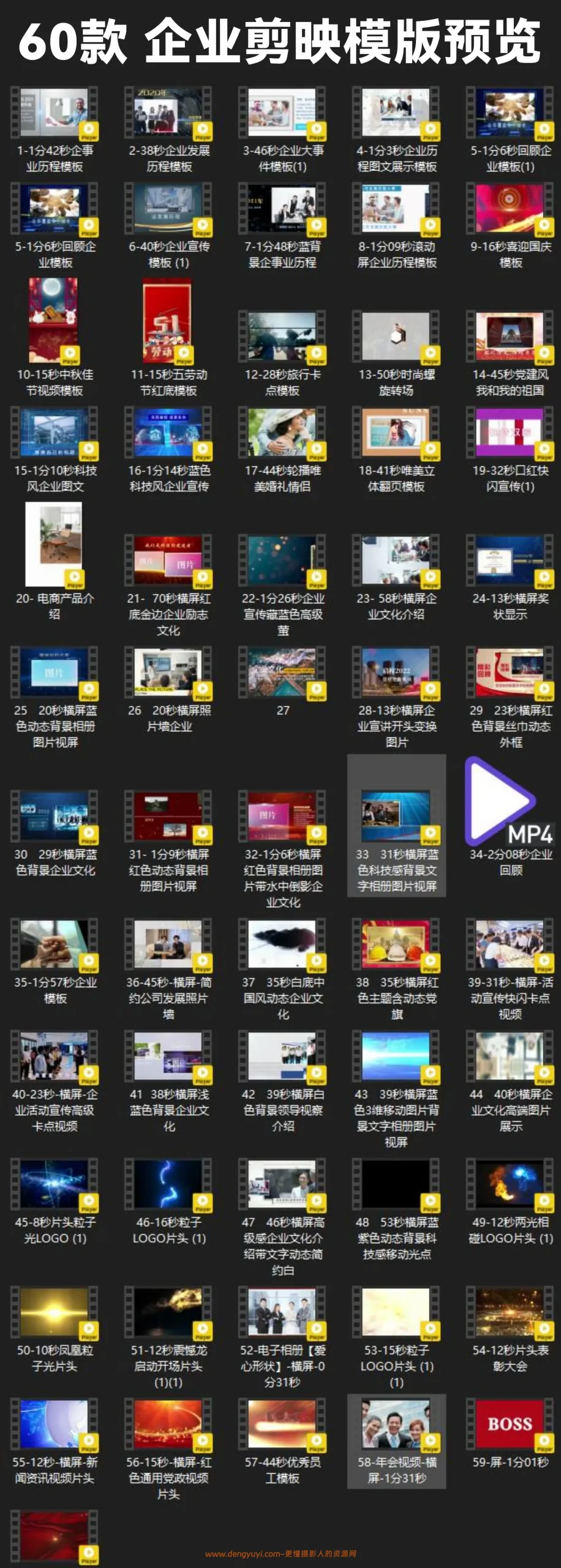
Task: Click file name 59-屏-1分01秒
Action: click(510, 1462)
